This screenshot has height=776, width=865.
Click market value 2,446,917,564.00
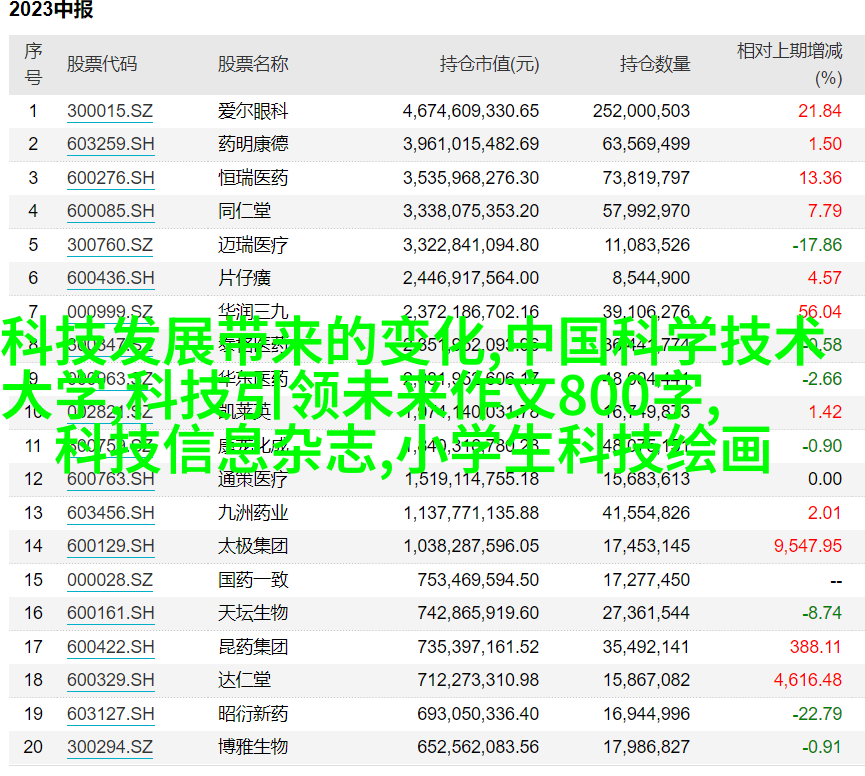tap(471, 278)
